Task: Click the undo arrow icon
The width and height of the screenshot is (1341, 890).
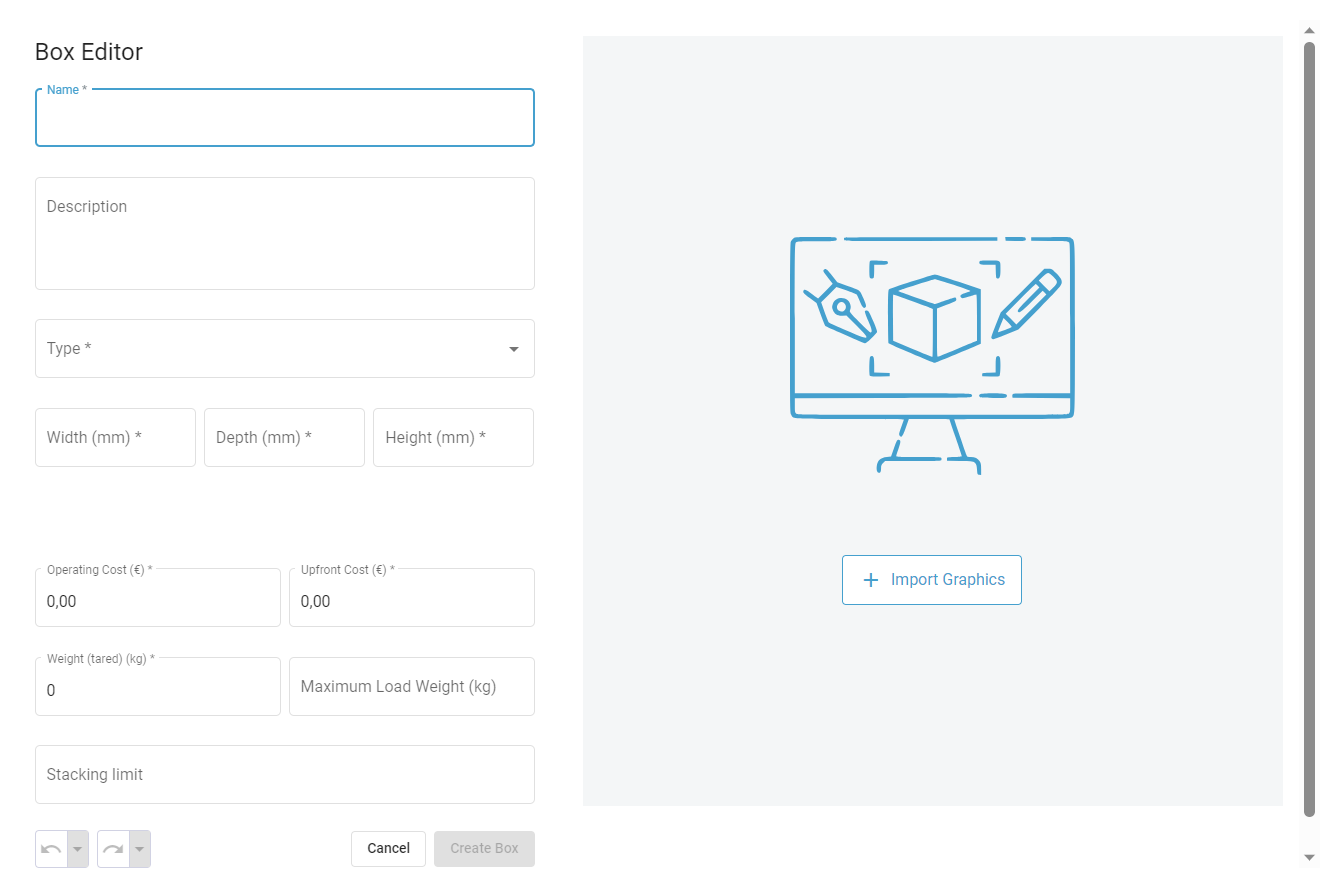Action: click(x=51, y=849)
